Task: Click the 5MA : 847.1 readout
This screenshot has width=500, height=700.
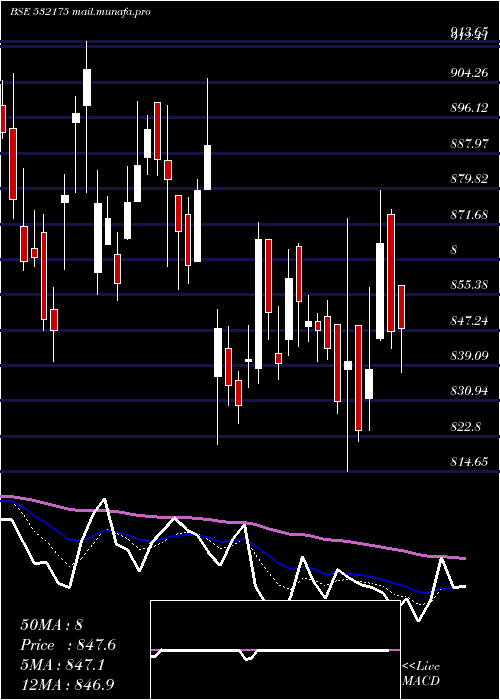Action: [63, 665]
